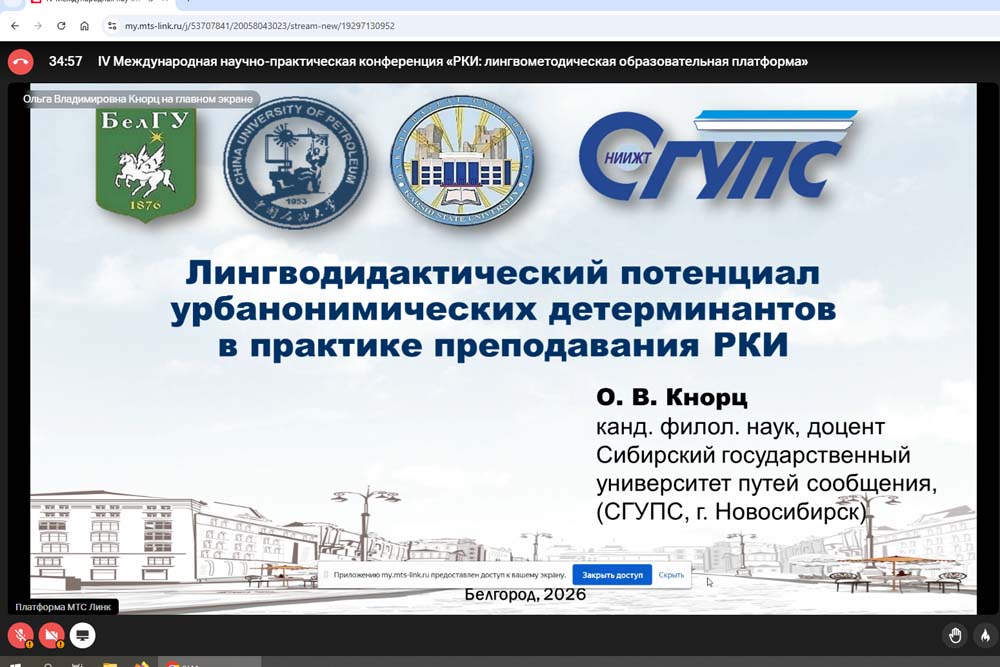Click the shared presentation slide on main screen

(503, 349)
